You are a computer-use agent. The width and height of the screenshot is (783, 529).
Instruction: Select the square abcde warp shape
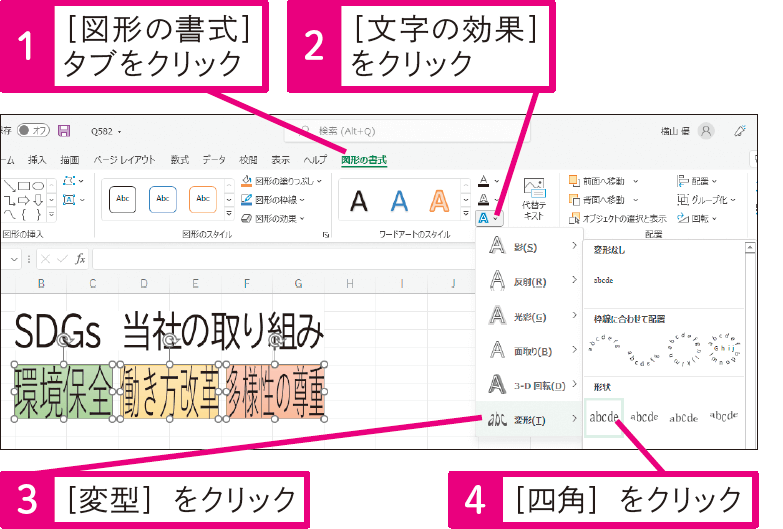coord(604,417)
